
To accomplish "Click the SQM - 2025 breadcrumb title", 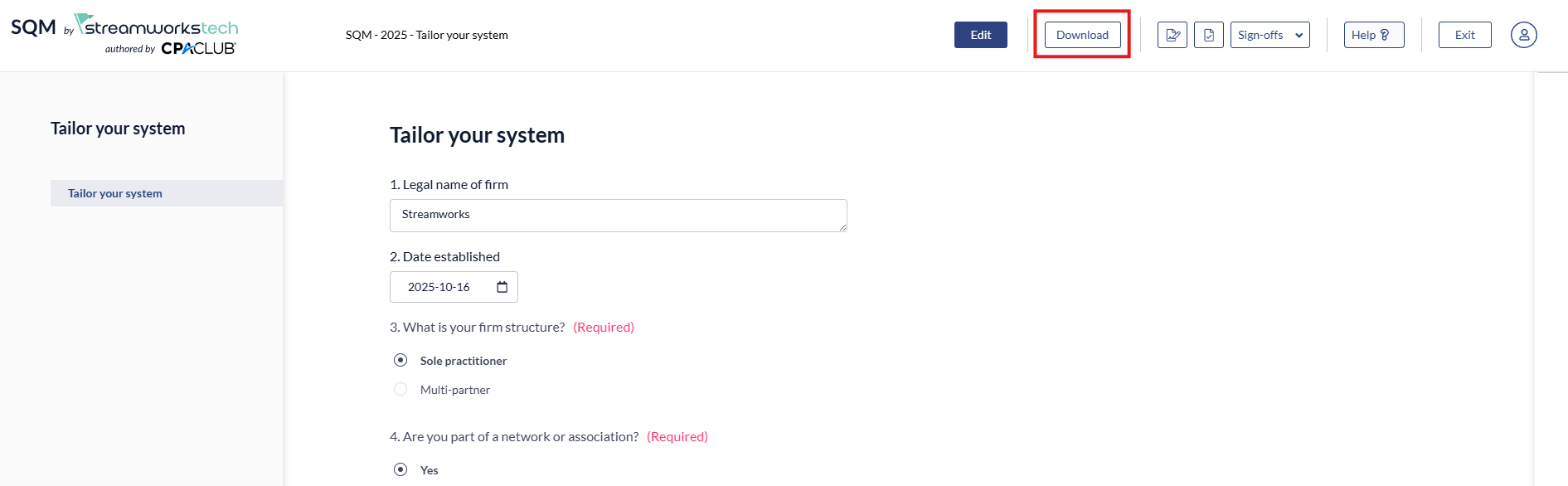I will point(426,35).
